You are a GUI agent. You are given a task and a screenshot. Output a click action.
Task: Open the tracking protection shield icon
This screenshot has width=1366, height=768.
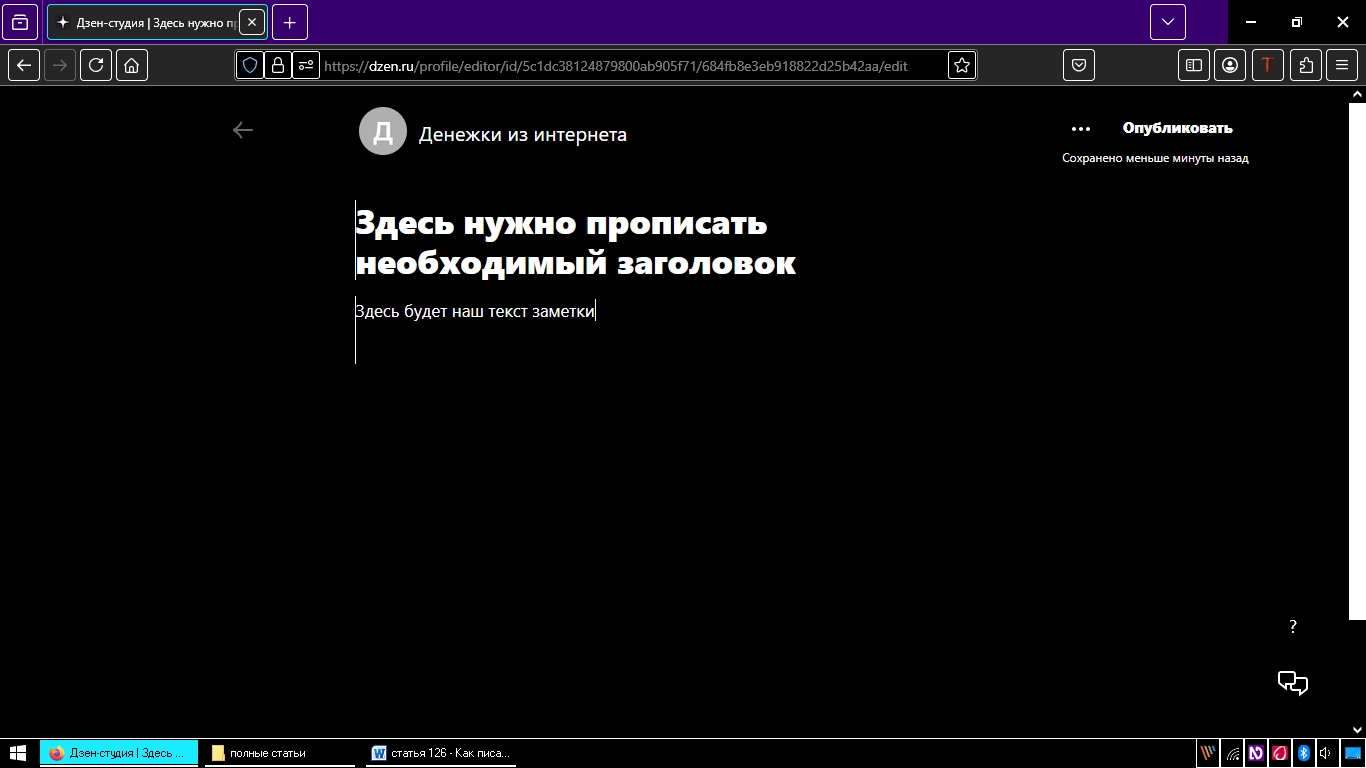(x=250, y=65)
